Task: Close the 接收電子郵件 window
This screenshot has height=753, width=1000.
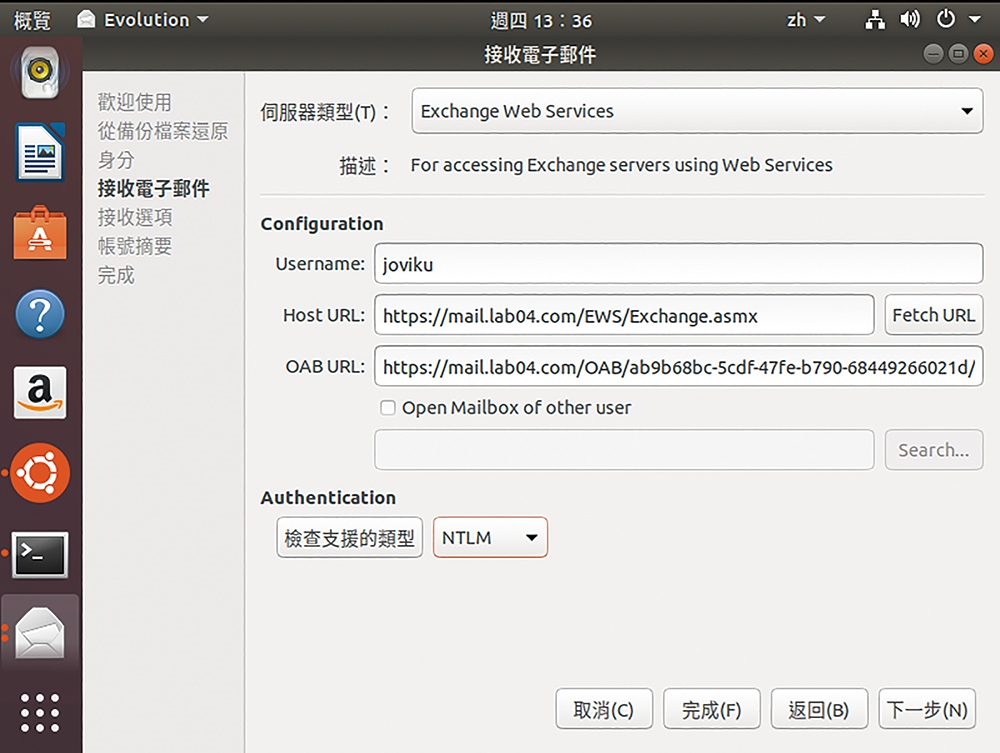Action: coord(983,54)
